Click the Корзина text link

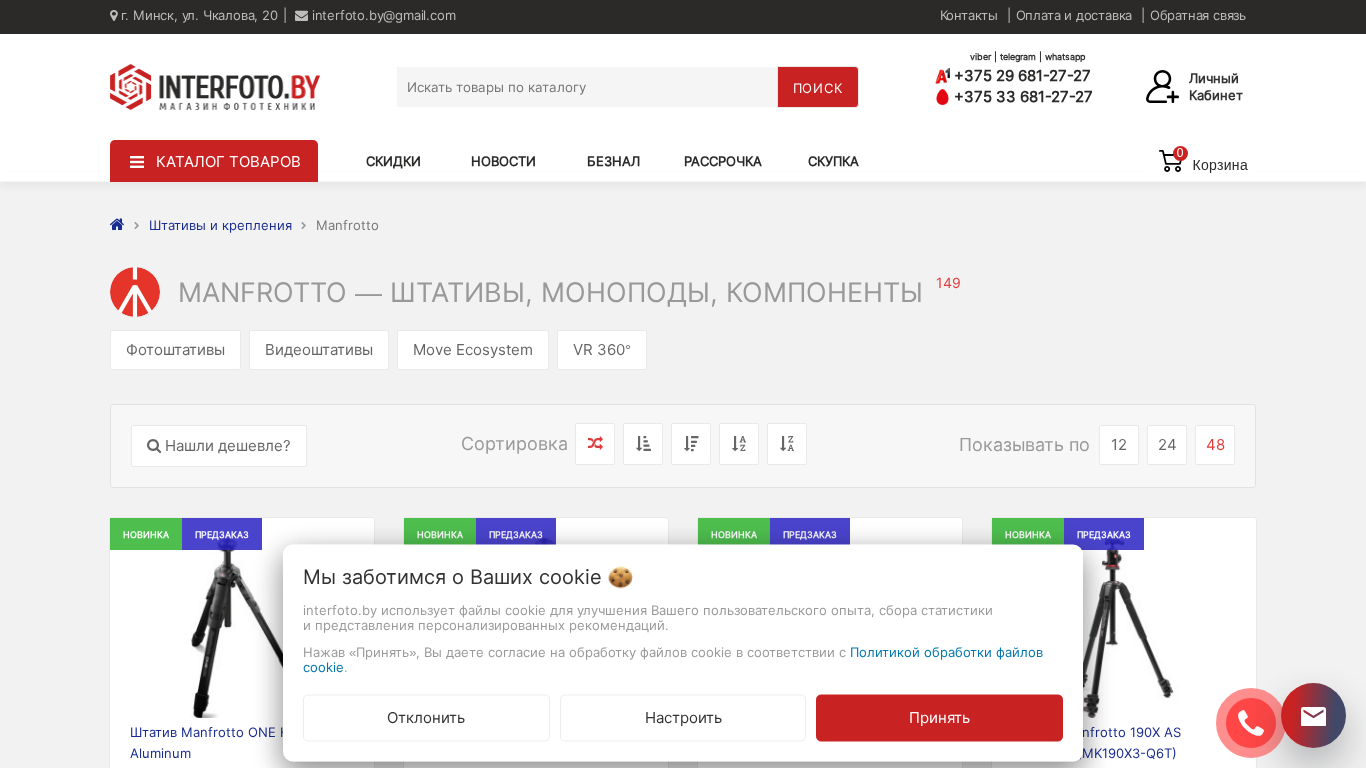point(1220,165)
